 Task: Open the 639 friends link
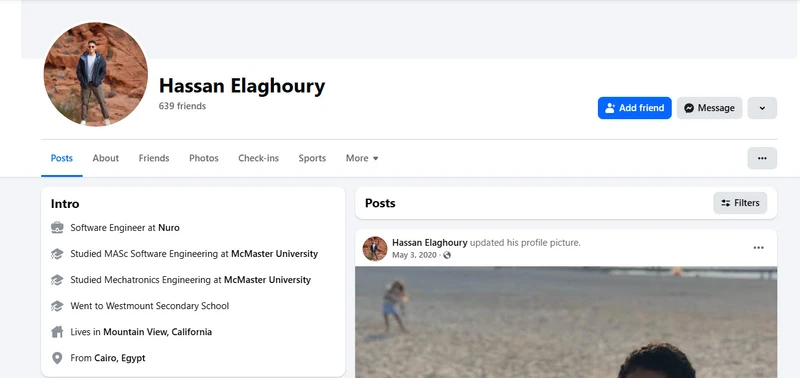coord(182,106)
